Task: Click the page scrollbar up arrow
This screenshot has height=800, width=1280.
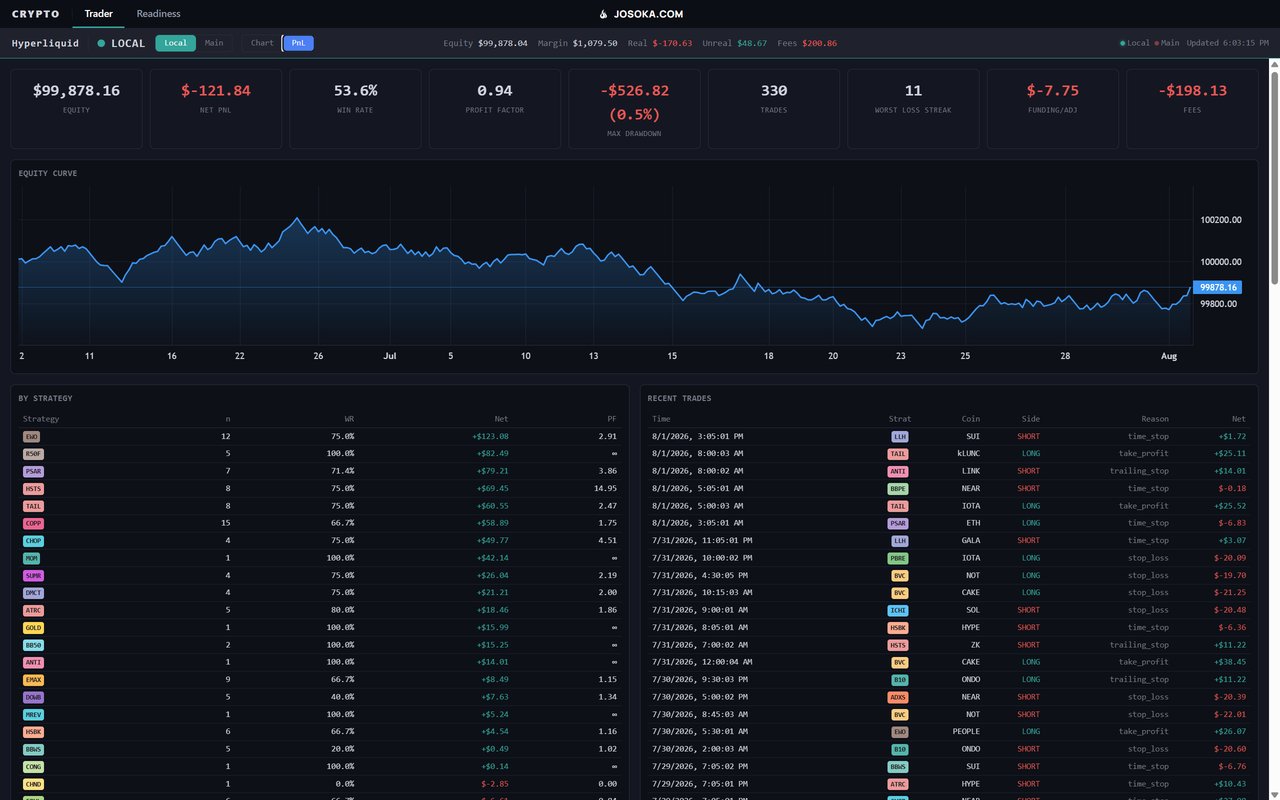Action: (1274, 66)
